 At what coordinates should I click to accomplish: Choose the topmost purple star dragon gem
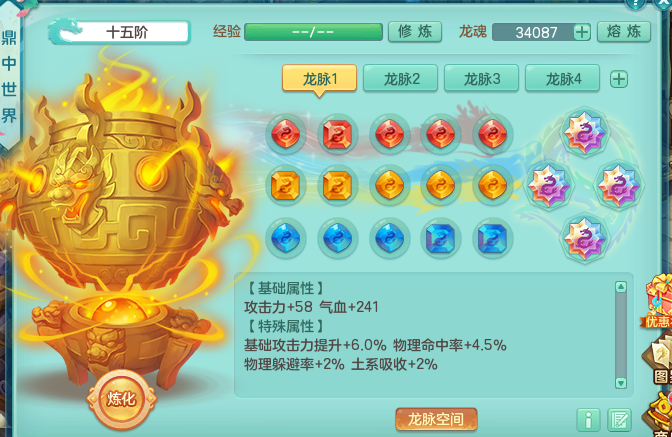tap(584, 132)
